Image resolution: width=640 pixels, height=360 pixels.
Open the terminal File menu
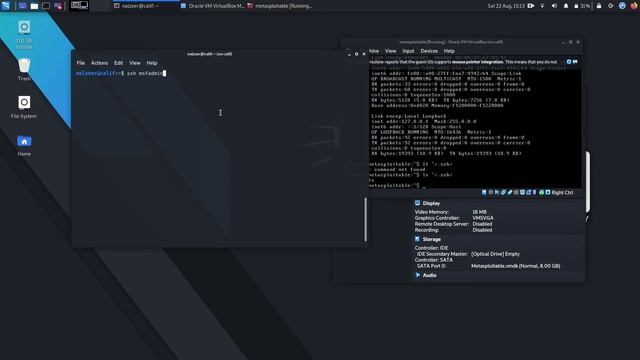coord(81,63)
